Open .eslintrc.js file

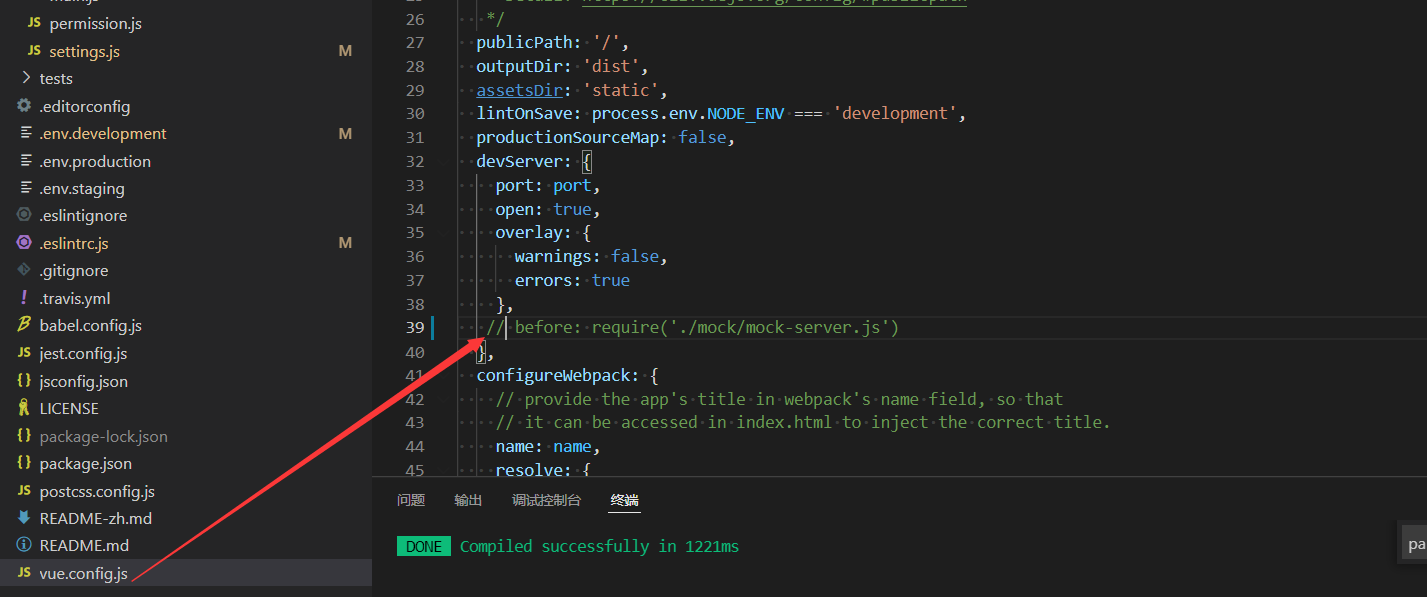click(x=74, y=243)
